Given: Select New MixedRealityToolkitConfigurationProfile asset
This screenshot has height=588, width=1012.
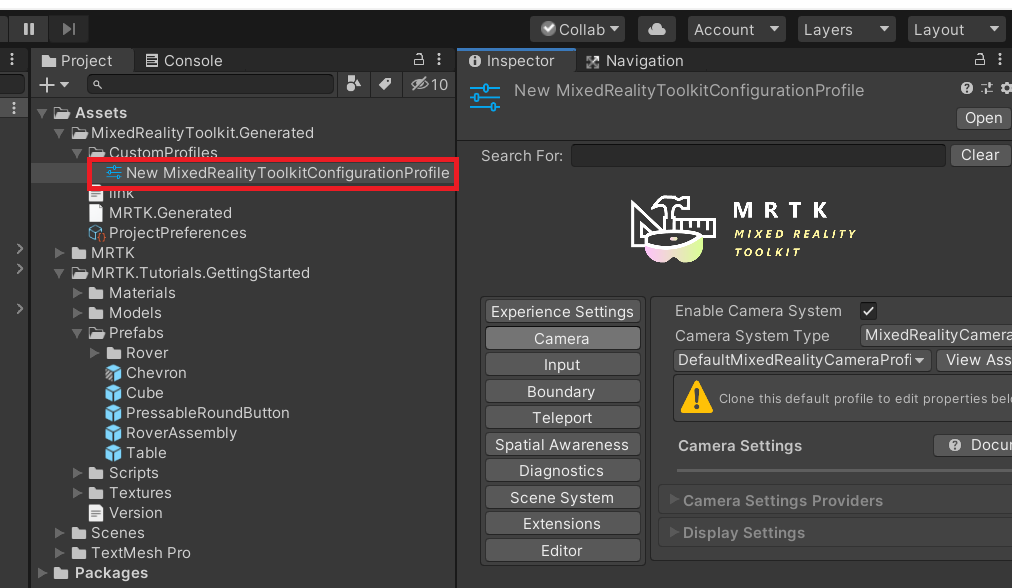Looking at the screenshot, I should [278, 173].
